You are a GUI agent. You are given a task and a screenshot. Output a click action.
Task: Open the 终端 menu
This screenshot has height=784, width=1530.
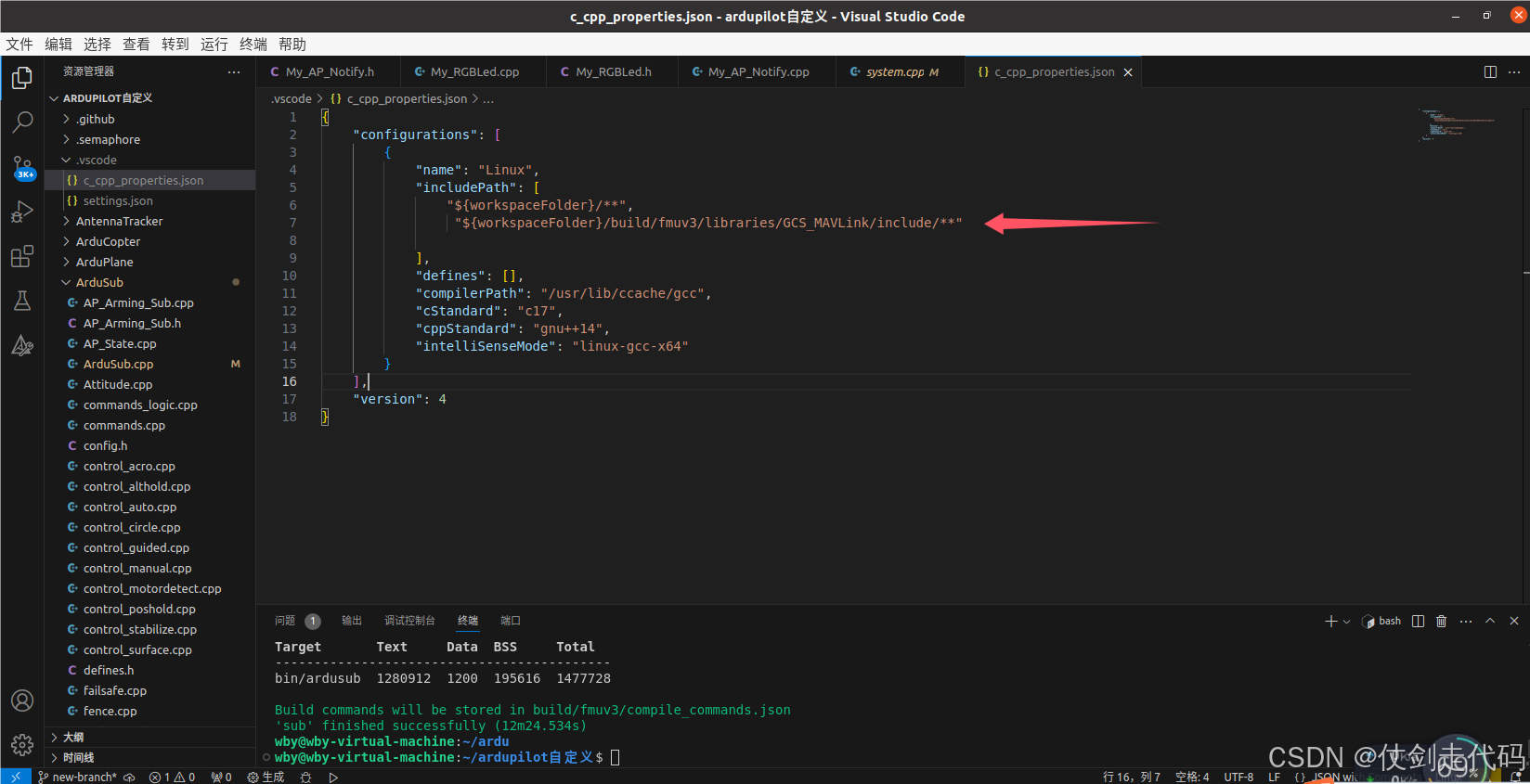[x=253, y=45]
